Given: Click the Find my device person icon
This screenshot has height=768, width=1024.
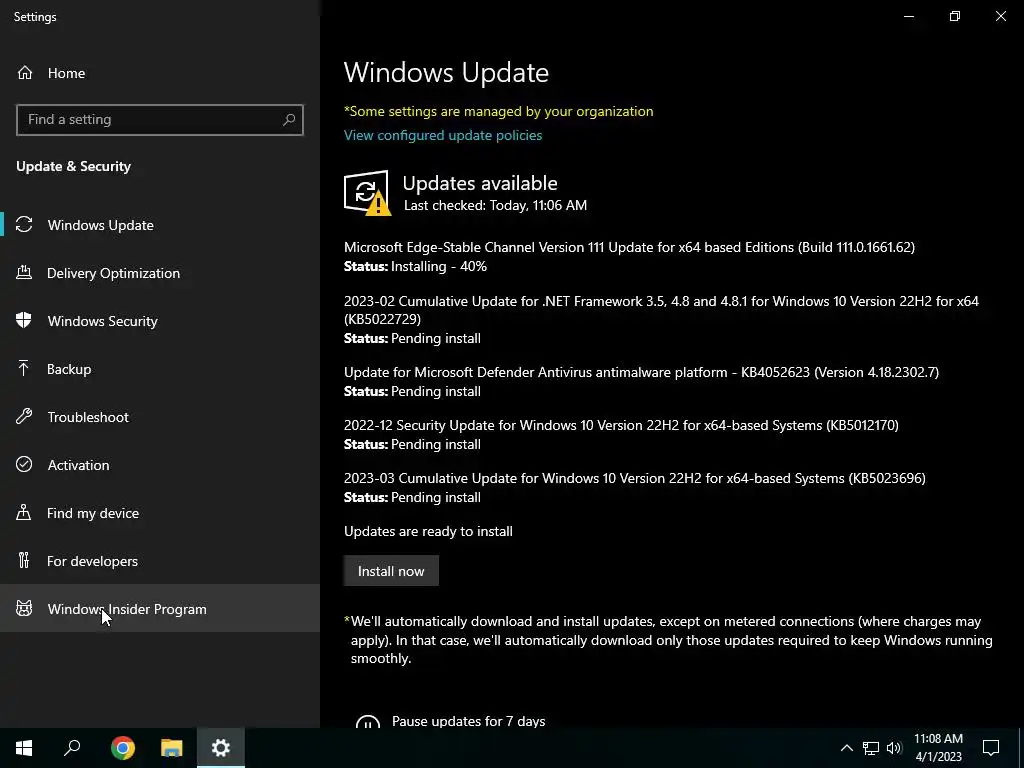Looking at the screenshot, I should 24,513.
